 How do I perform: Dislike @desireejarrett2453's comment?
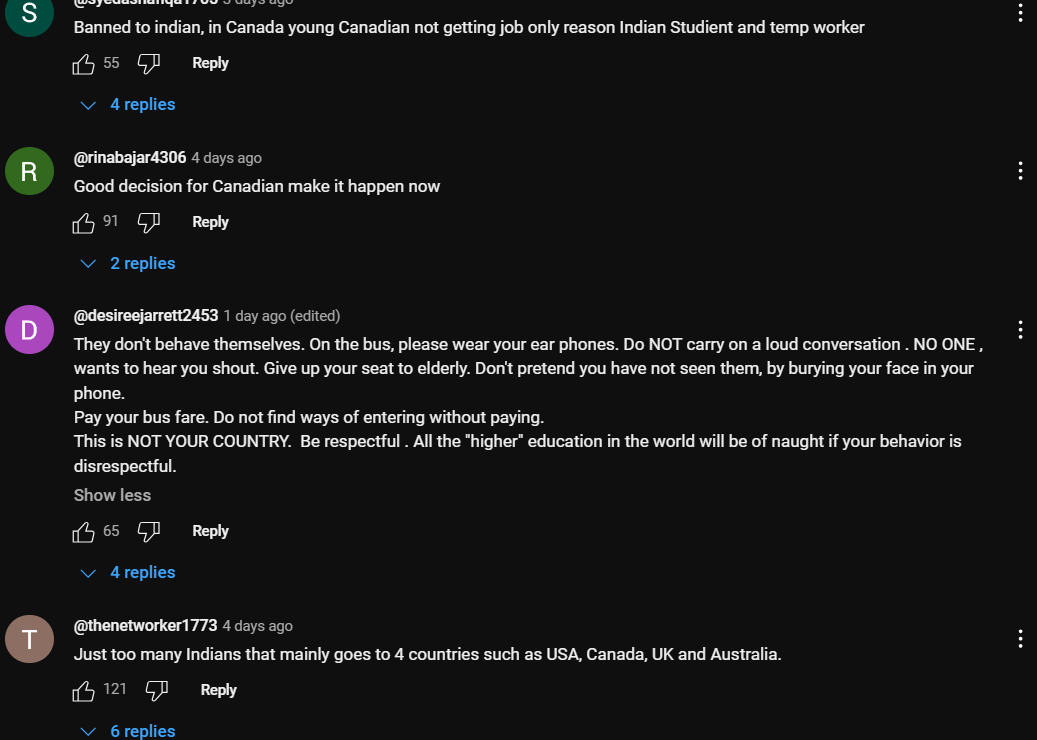click(x=148, y=532)
